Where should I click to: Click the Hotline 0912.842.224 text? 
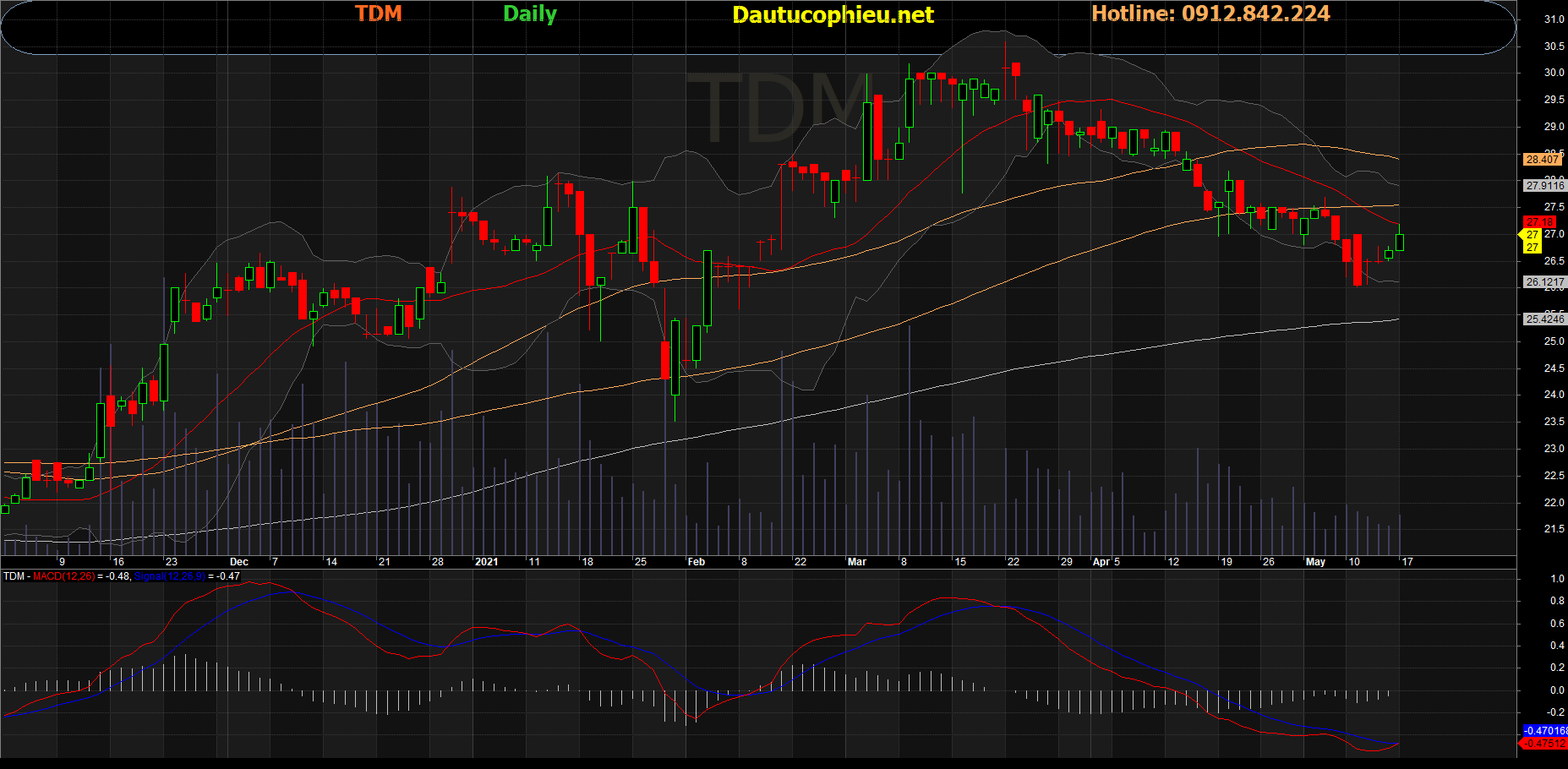click(1210, 14)
